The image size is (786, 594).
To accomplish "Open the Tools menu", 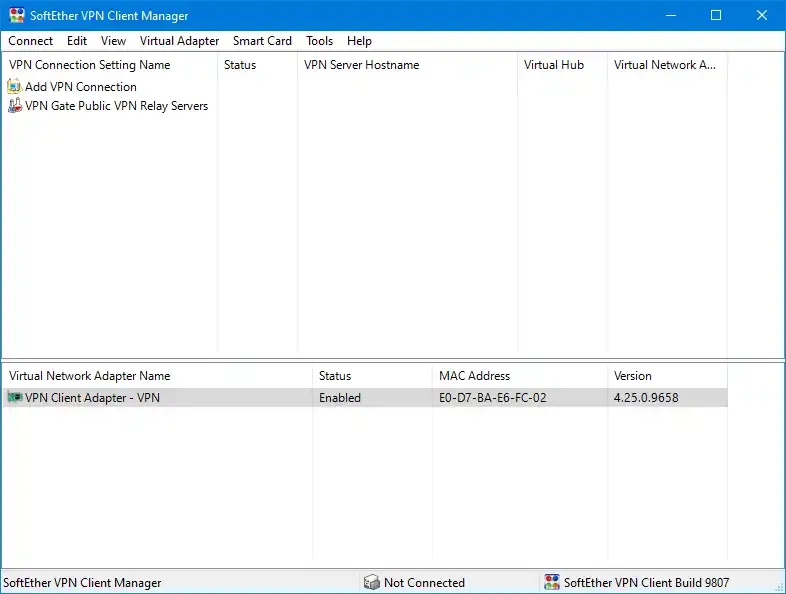I will point(319,41).
